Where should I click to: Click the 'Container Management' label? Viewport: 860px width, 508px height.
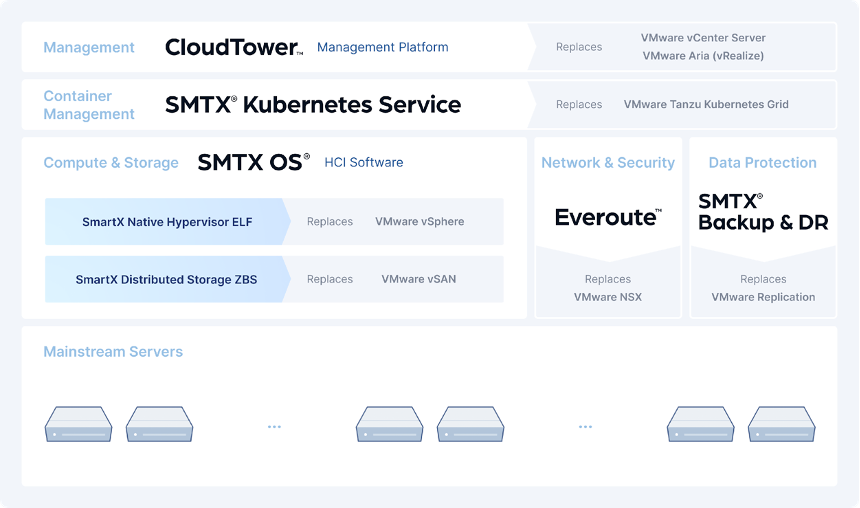coord(89,105)
